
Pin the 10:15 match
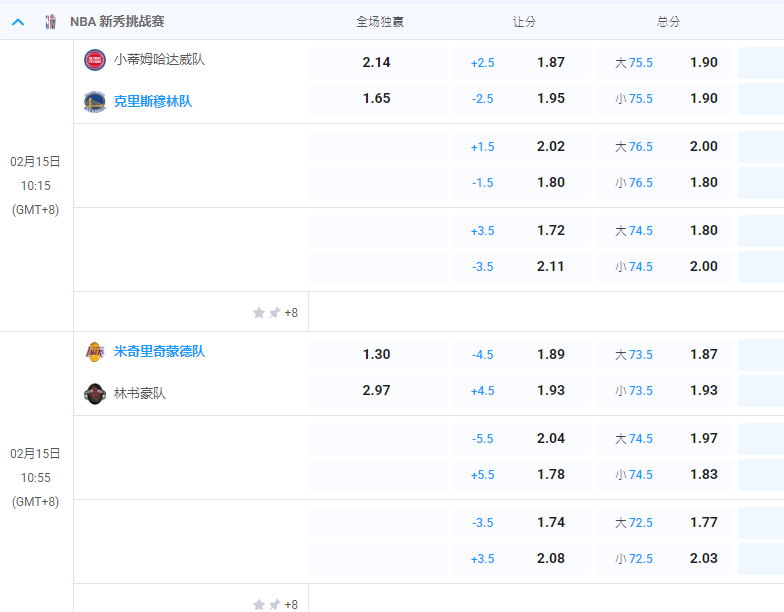[x=274, y=312]
